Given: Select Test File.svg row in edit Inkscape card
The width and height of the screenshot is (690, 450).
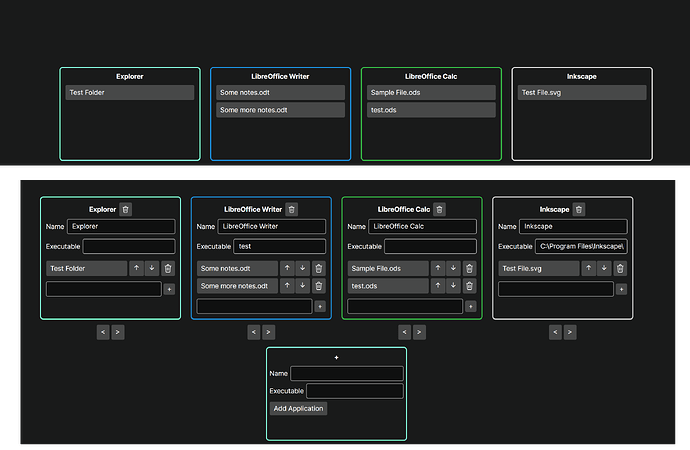Looking at the screenshot, I should 539,268.
